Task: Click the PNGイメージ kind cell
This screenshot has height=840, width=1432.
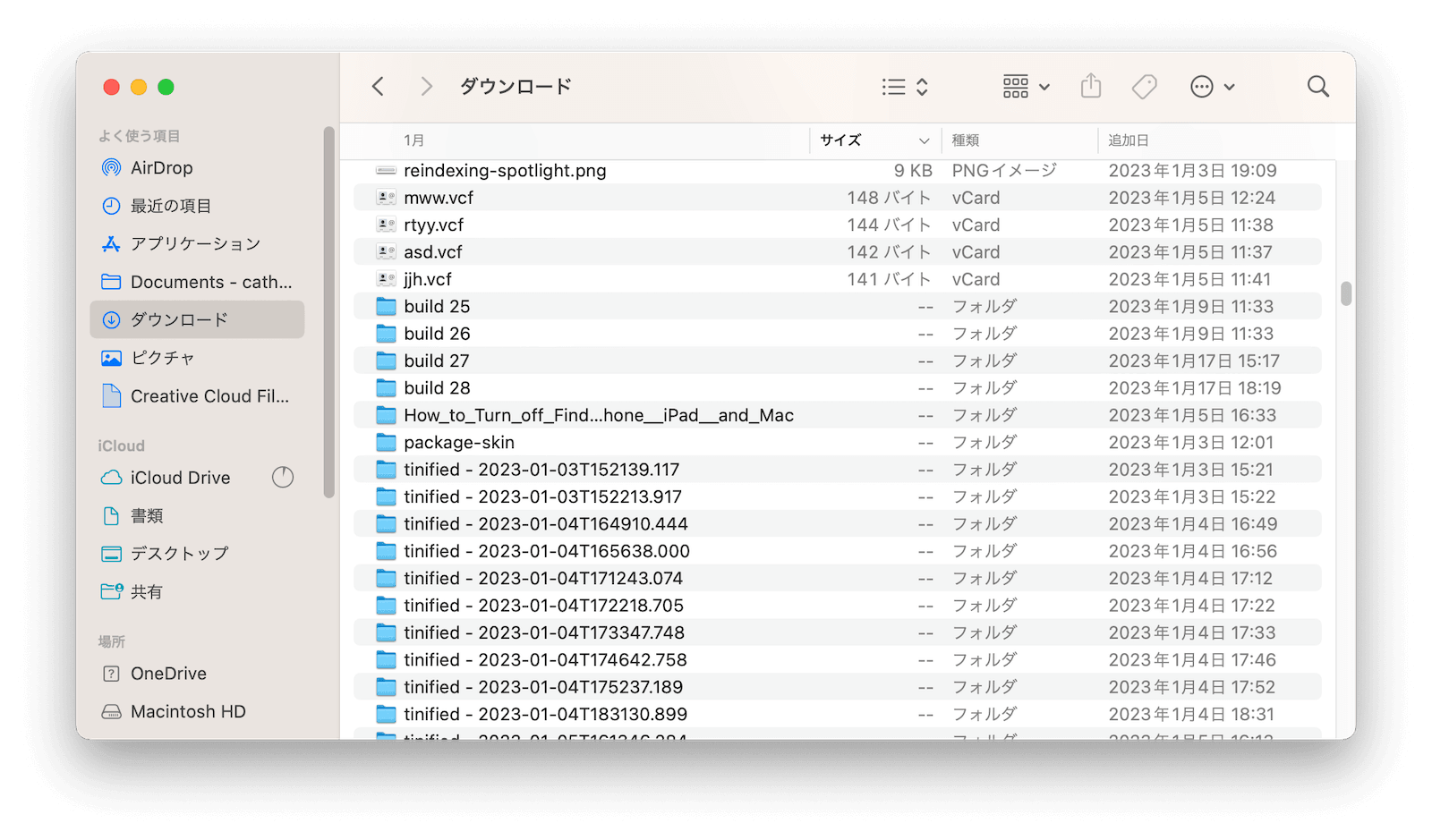Action: pyautogui.click(x=1004, y=171)
